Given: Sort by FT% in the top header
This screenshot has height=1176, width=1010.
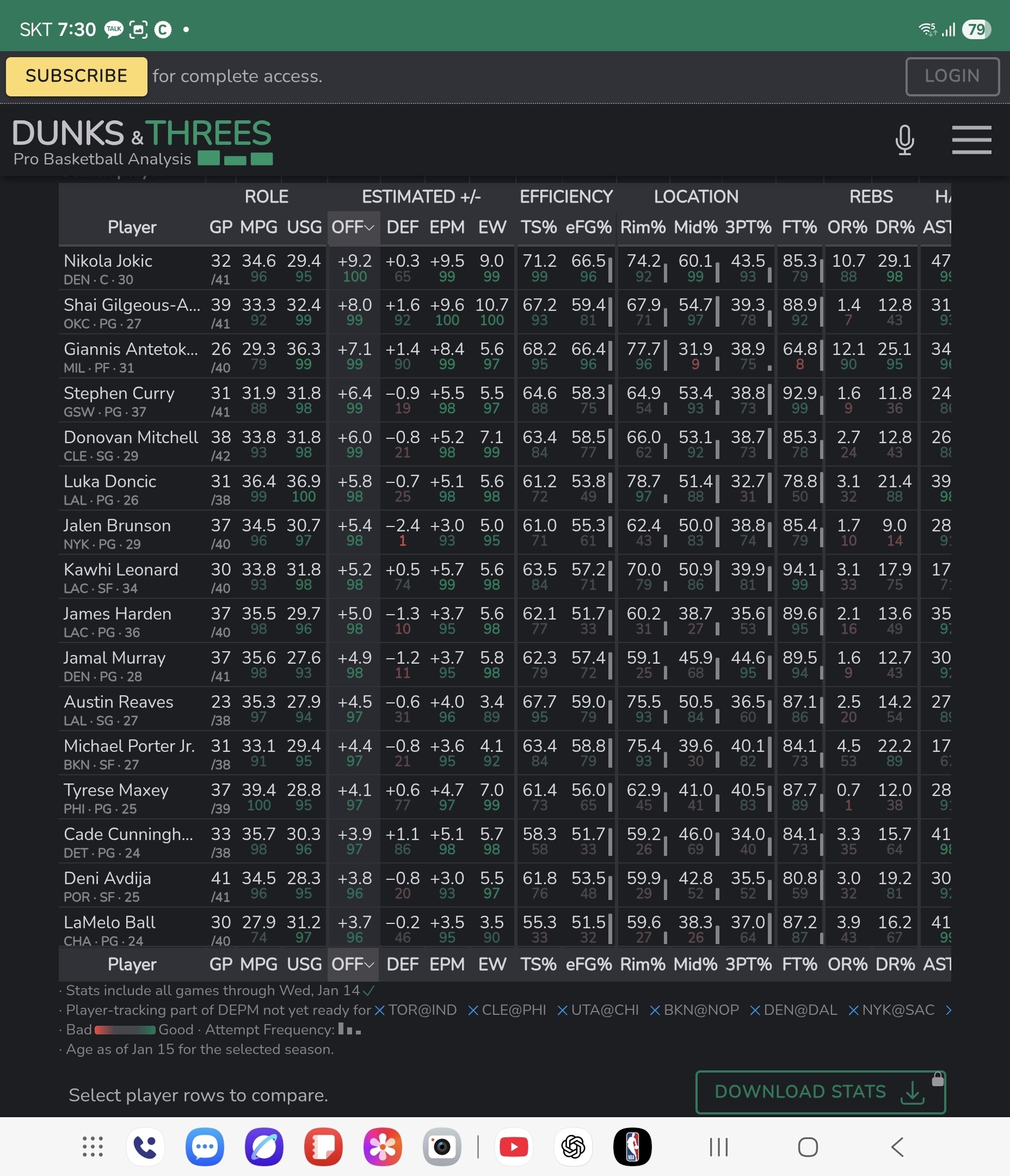Looking at the screenshot, I should [799, 228].
